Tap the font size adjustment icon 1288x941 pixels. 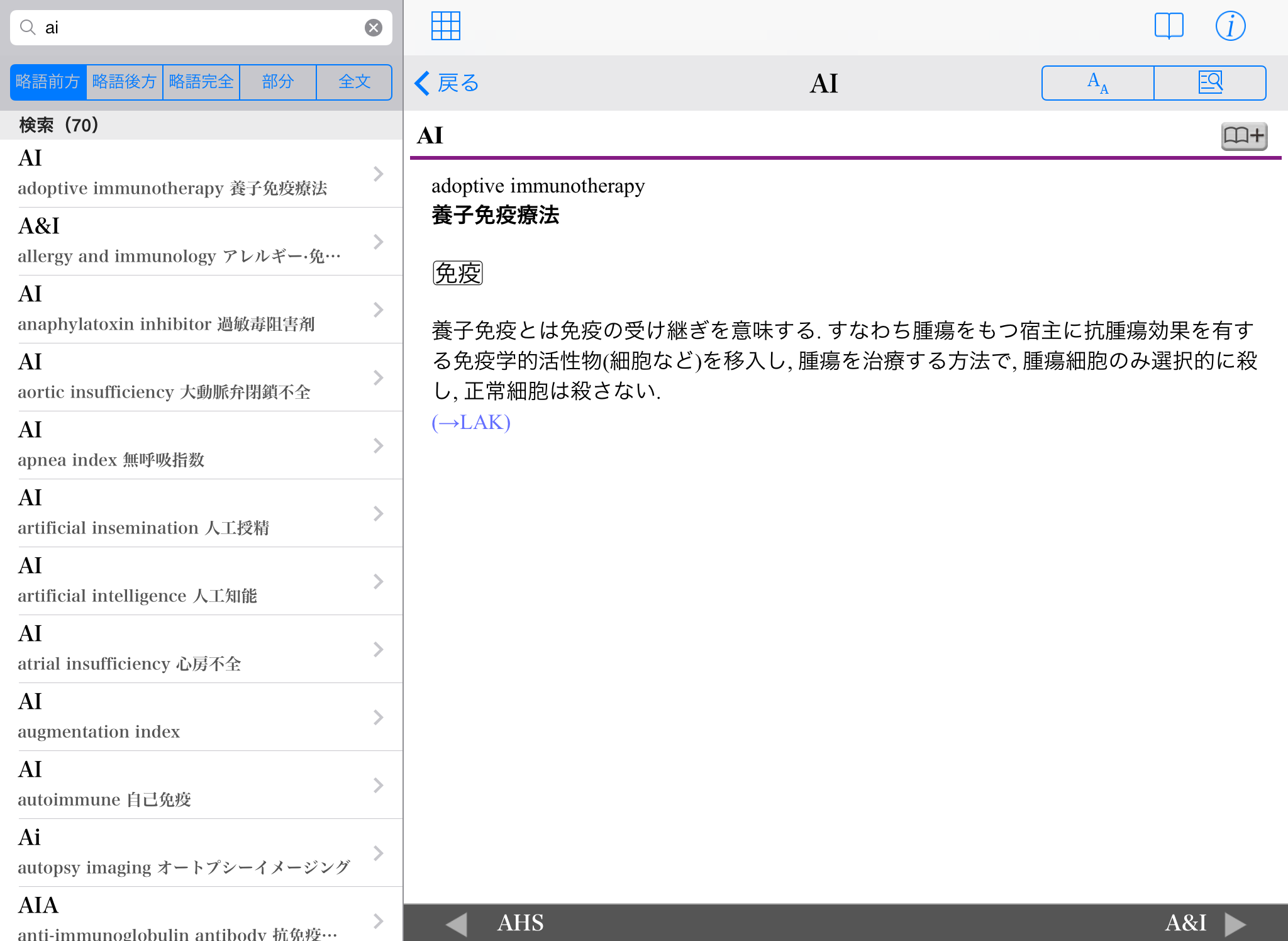(1097, 83)
